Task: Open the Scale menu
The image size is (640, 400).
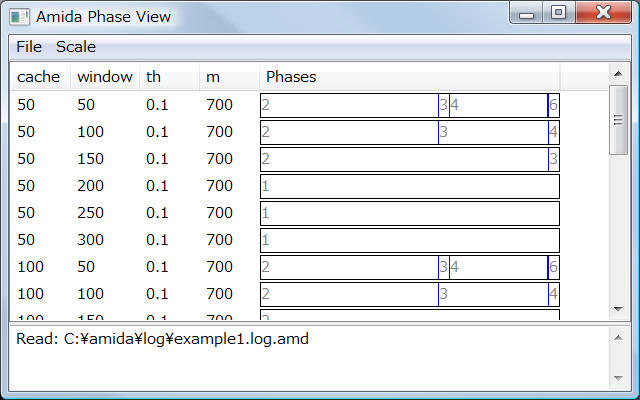Action: (76, 47)
